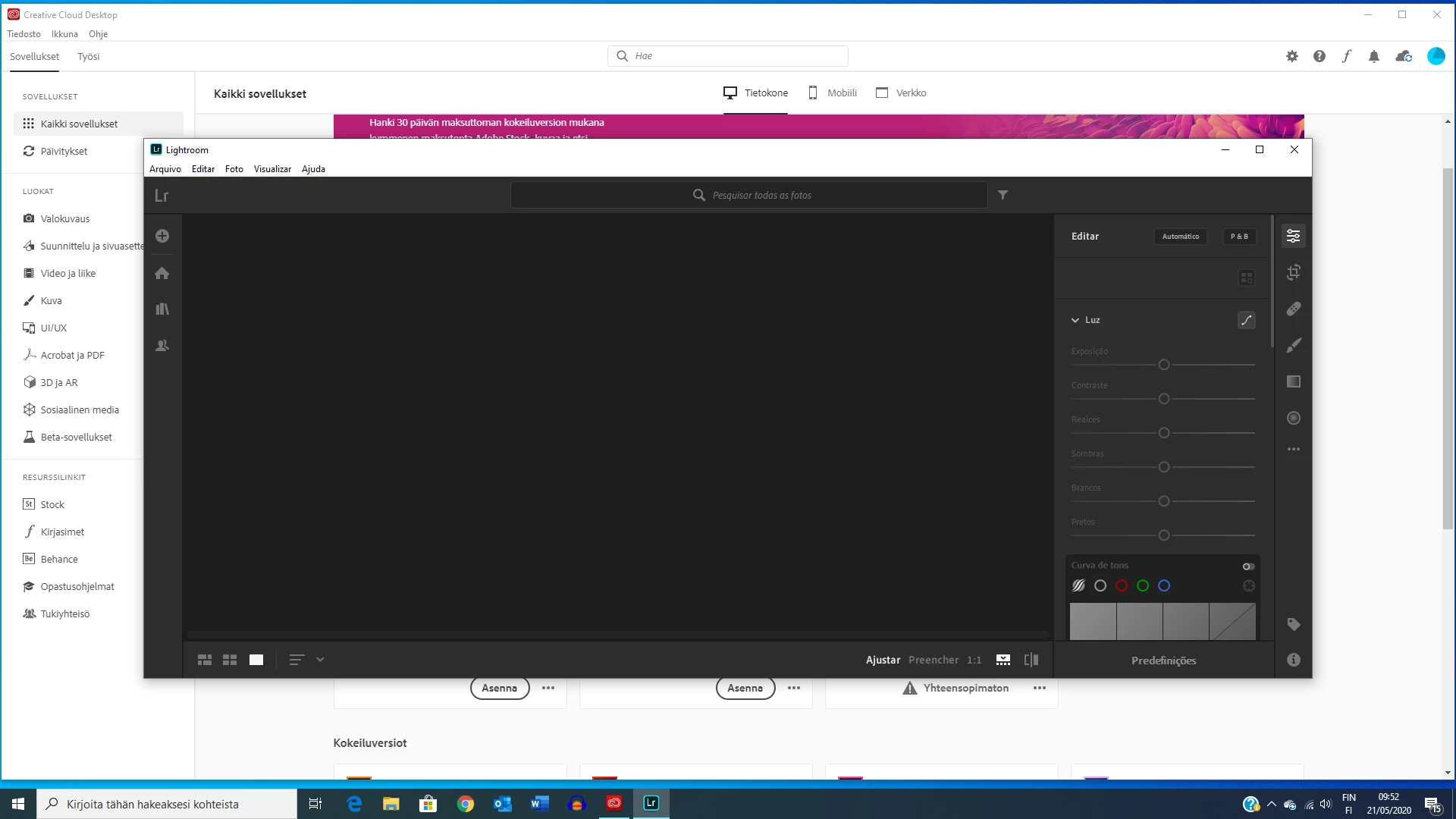Click the Predefinições button
The width and height of the screenshot is (1456, 819).
(1163, 661)
